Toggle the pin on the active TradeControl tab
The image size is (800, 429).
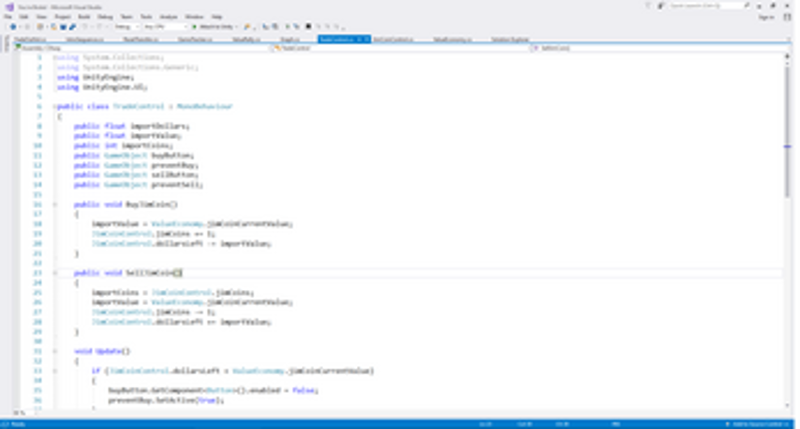359,39
